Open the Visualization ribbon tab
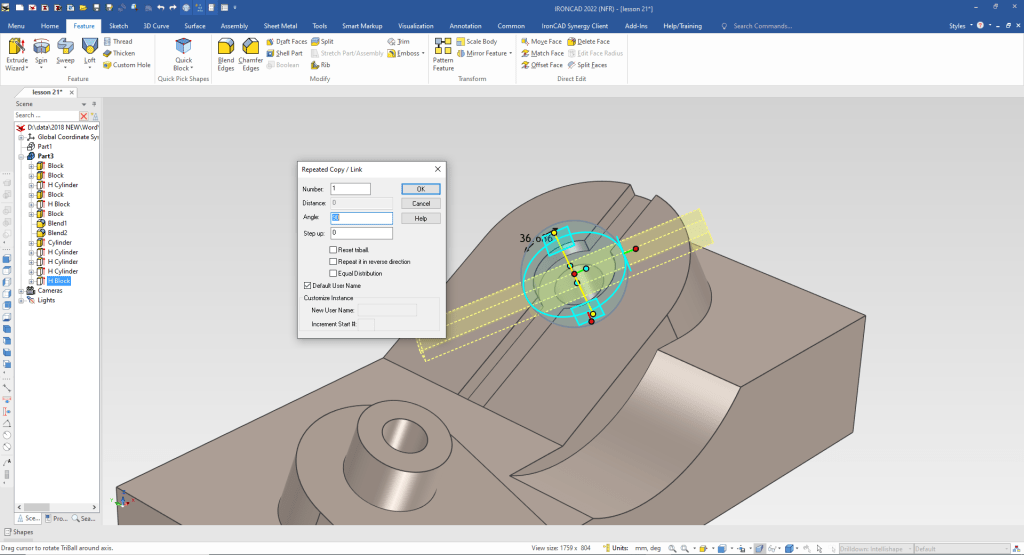 (x=415, y=25)
